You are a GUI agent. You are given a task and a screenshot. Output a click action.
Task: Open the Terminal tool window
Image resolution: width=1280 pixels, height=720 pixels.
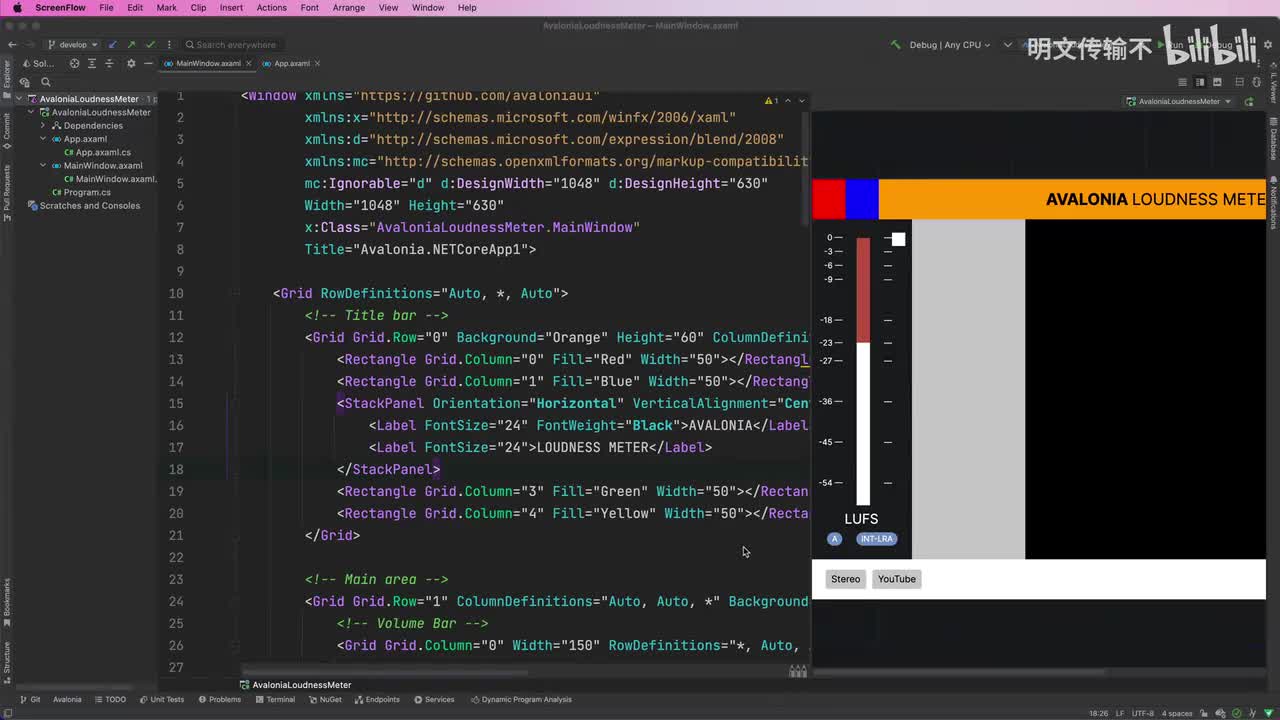[x=275, y=699]
